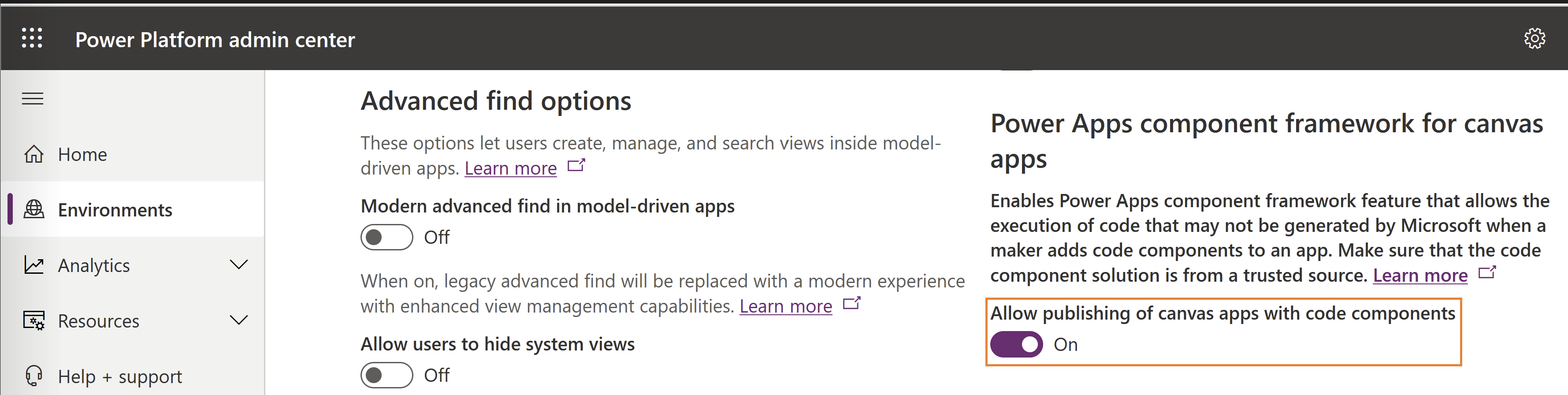Select the Analytics chart icon
1568x395 pixels.
(x=33, y=265)
